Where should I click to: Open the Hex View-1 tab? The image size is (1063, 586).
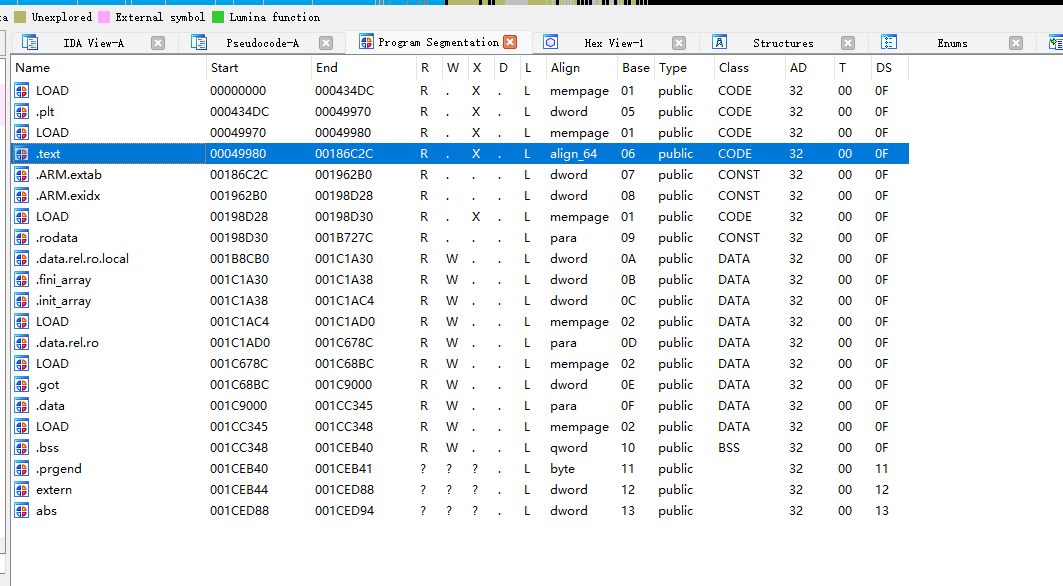pyautogui.click(x=614, y=43)
